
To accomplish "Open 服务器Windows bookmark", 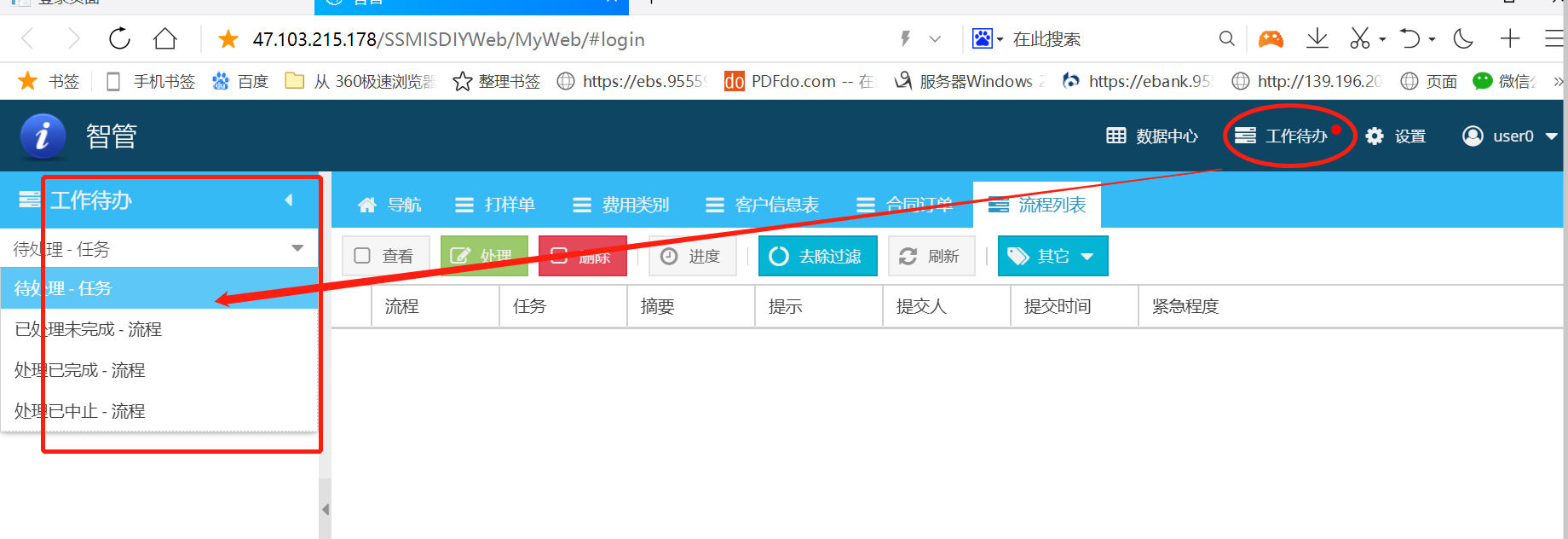I will coord(969,81).
